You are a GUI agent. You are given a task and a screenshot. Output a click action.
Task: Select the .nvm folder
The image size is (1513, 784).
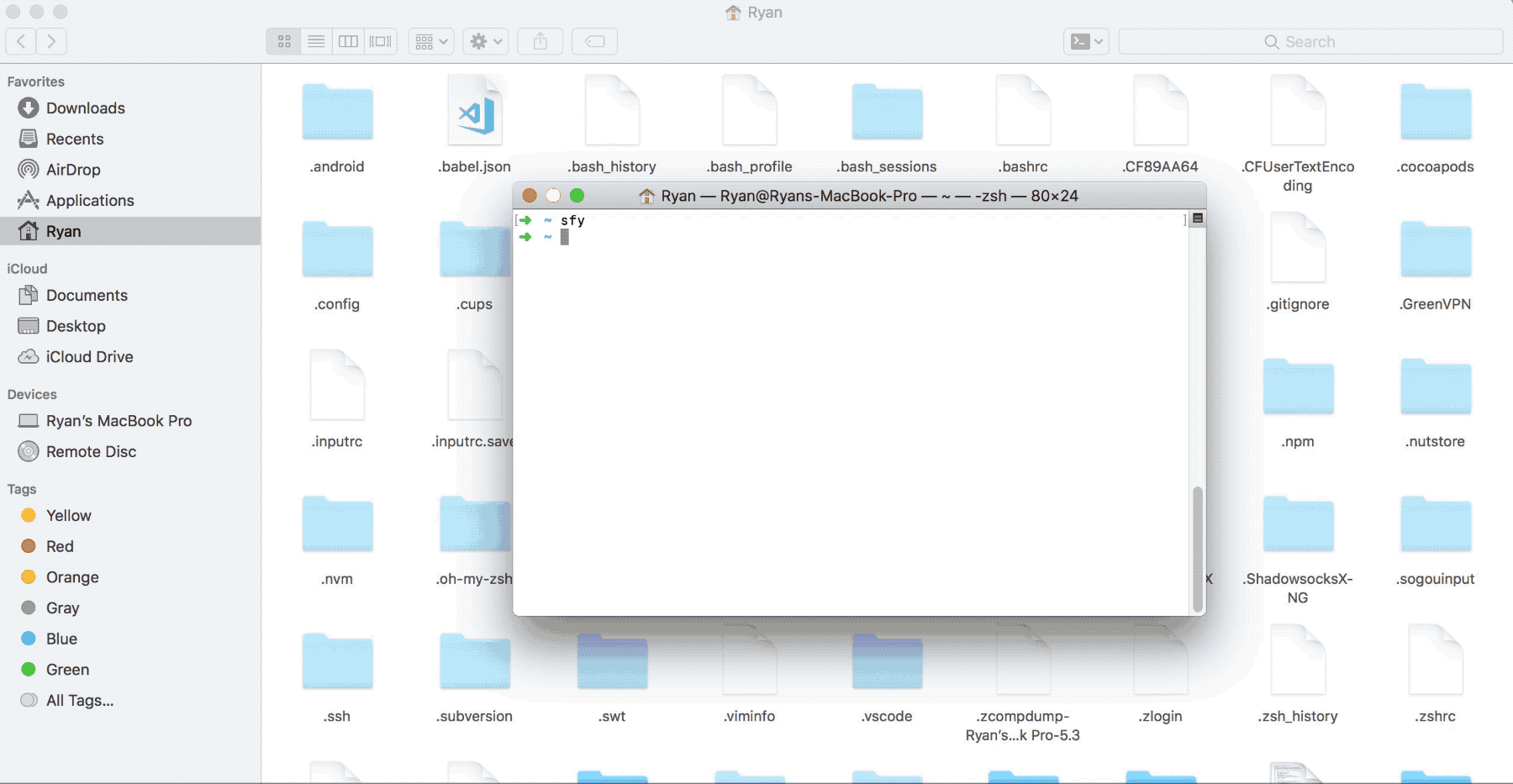click(x=337, y=524)
